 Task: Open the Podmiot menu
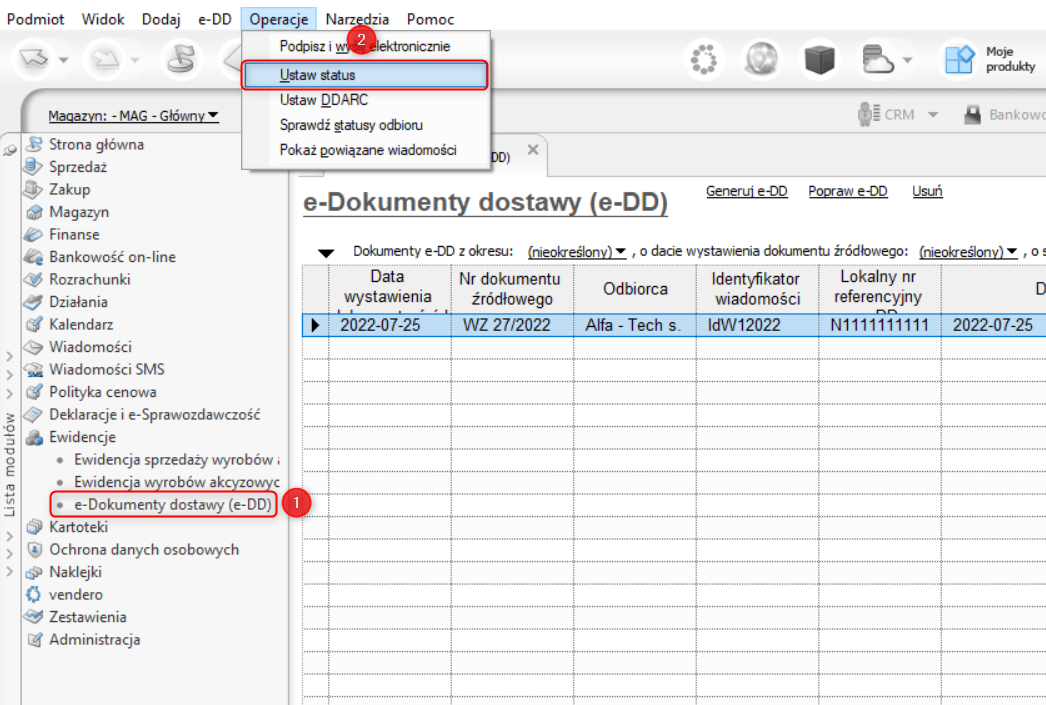tap(35, 19)
